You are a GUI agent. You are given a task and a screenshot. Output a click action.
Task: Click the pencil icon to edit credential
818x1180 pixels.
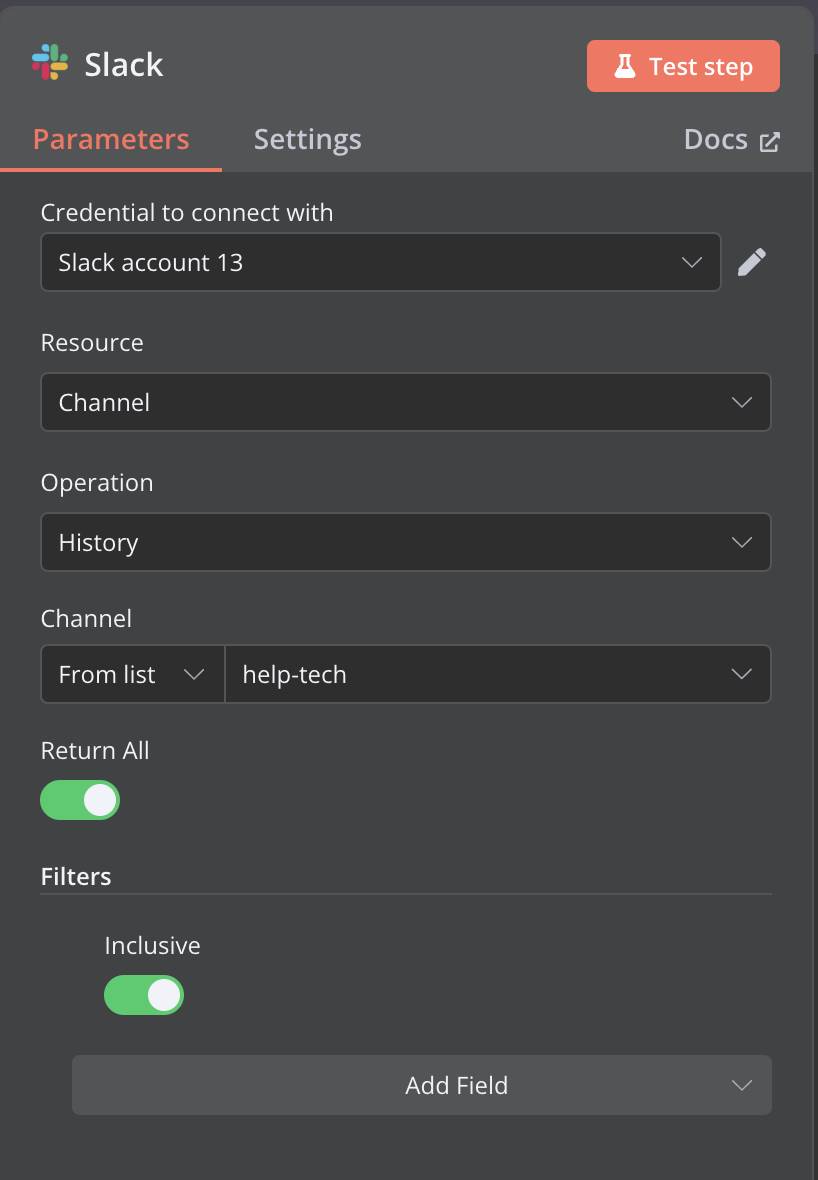[752, 262]
